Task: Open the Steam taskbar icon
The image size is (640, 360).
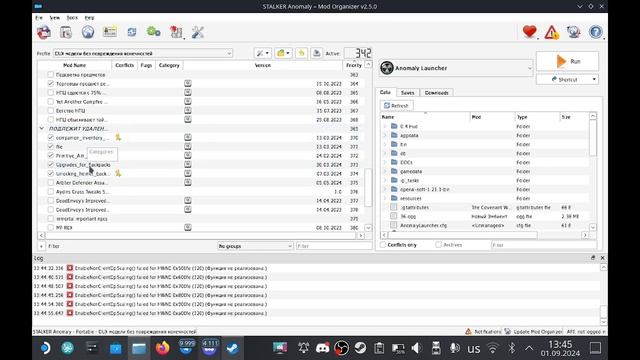Action: point(233,348)
